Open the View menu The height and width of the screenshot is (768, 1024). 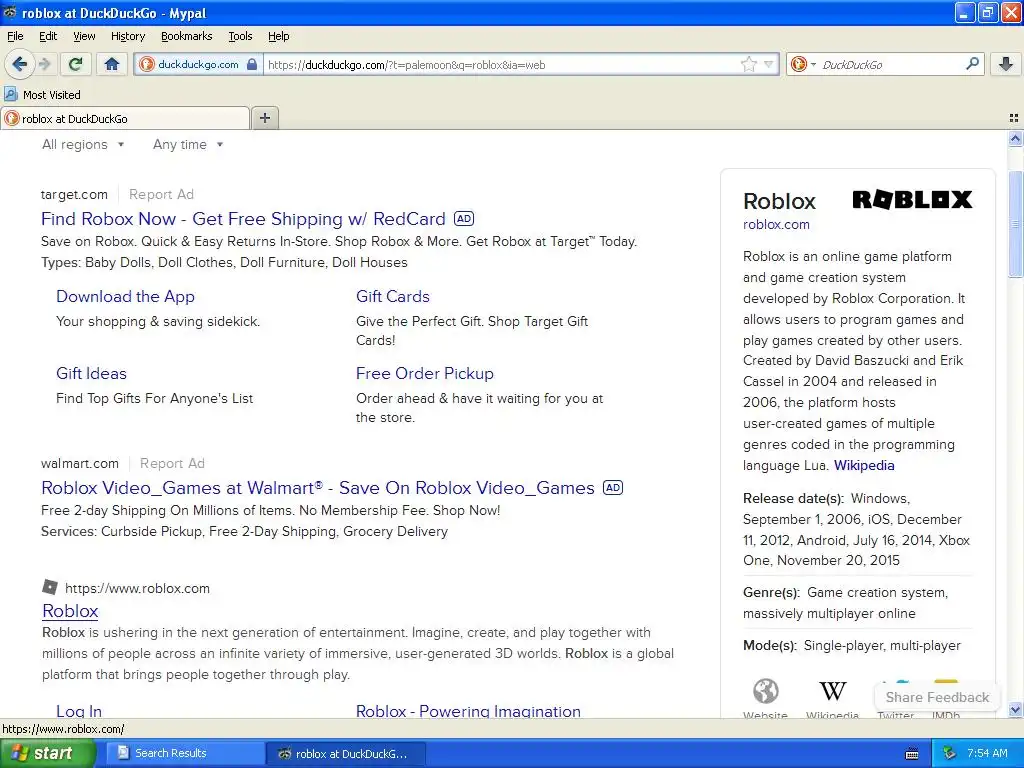click(84, 36)
